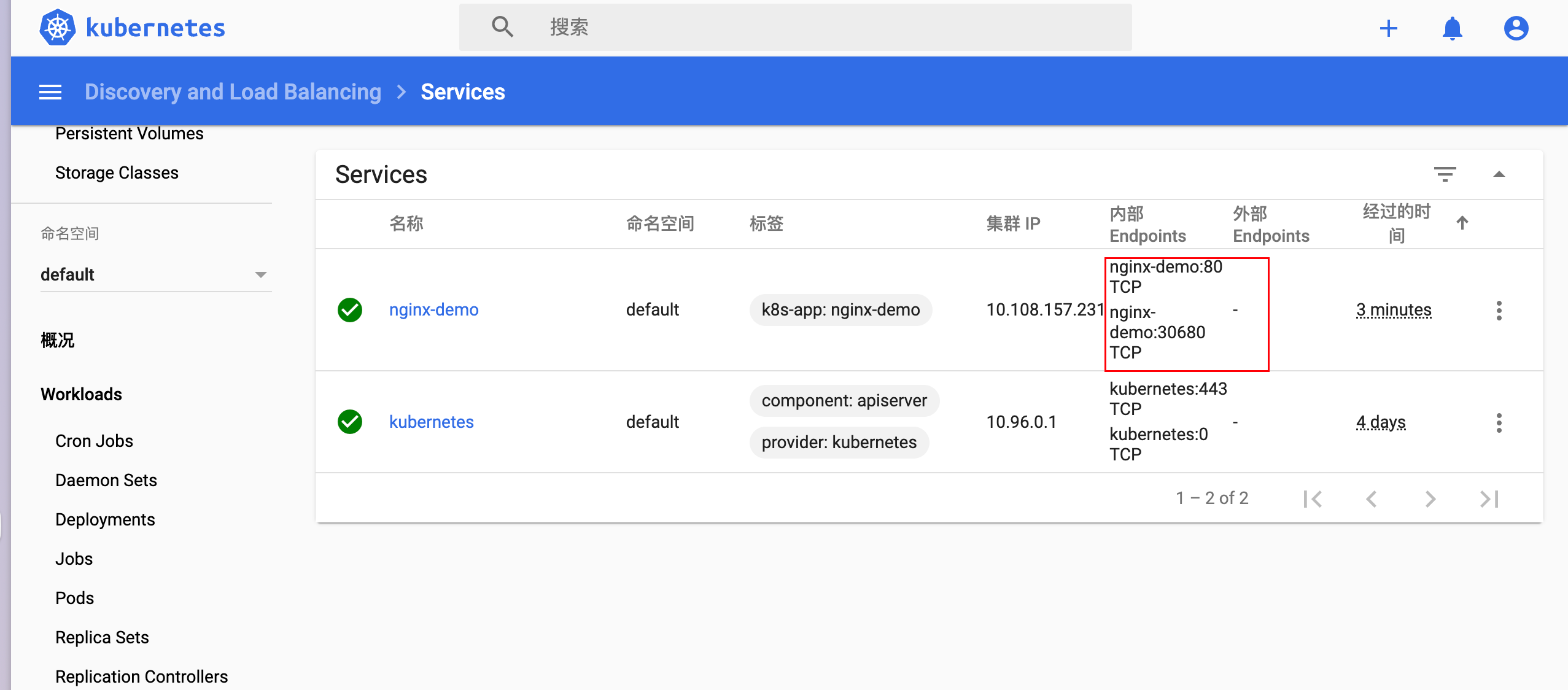
Task: Open Workloads section in sidebar
Action: (81, 394)
